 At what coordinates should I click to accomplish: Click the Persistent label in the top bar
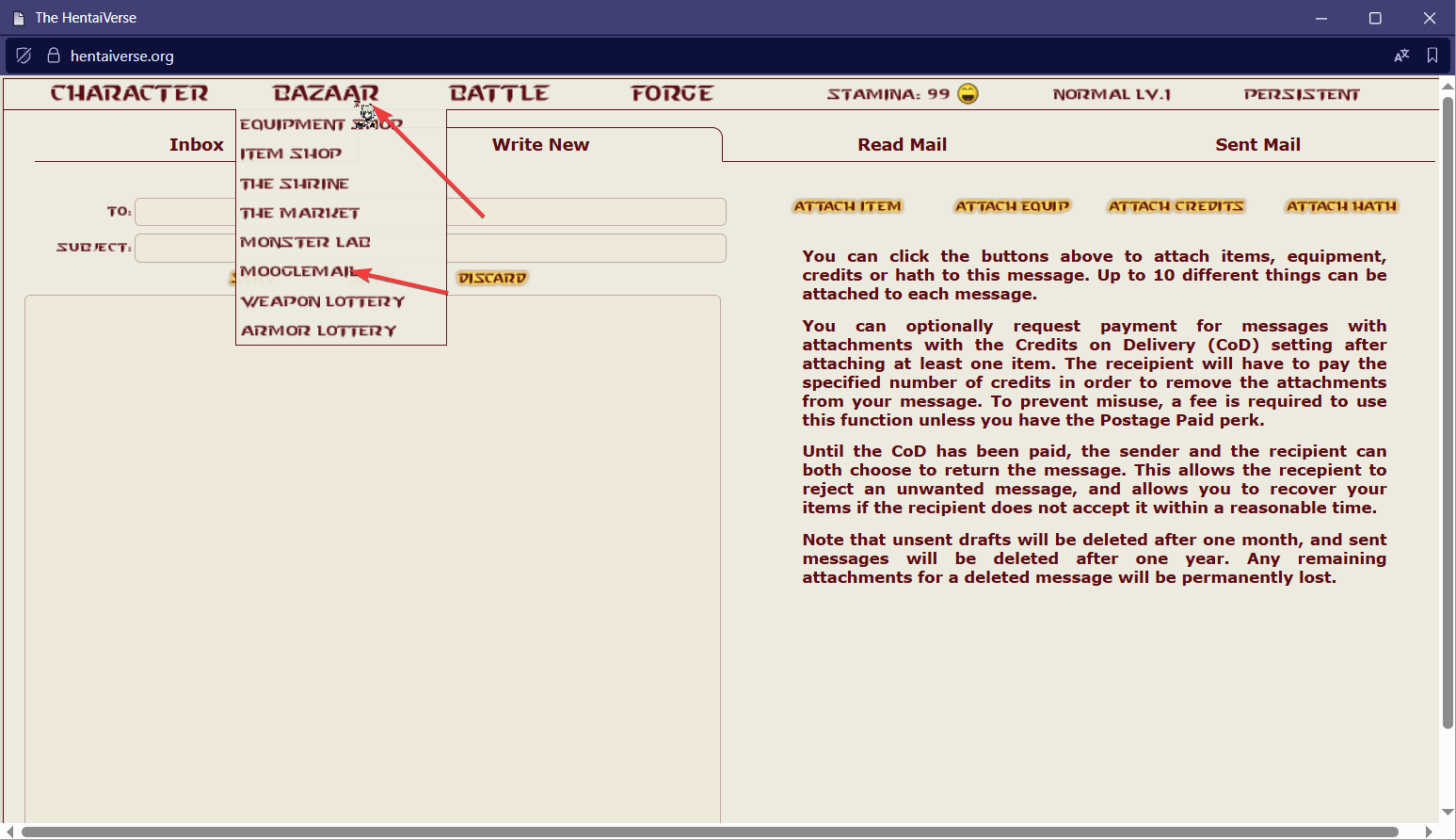(1302, 94)
